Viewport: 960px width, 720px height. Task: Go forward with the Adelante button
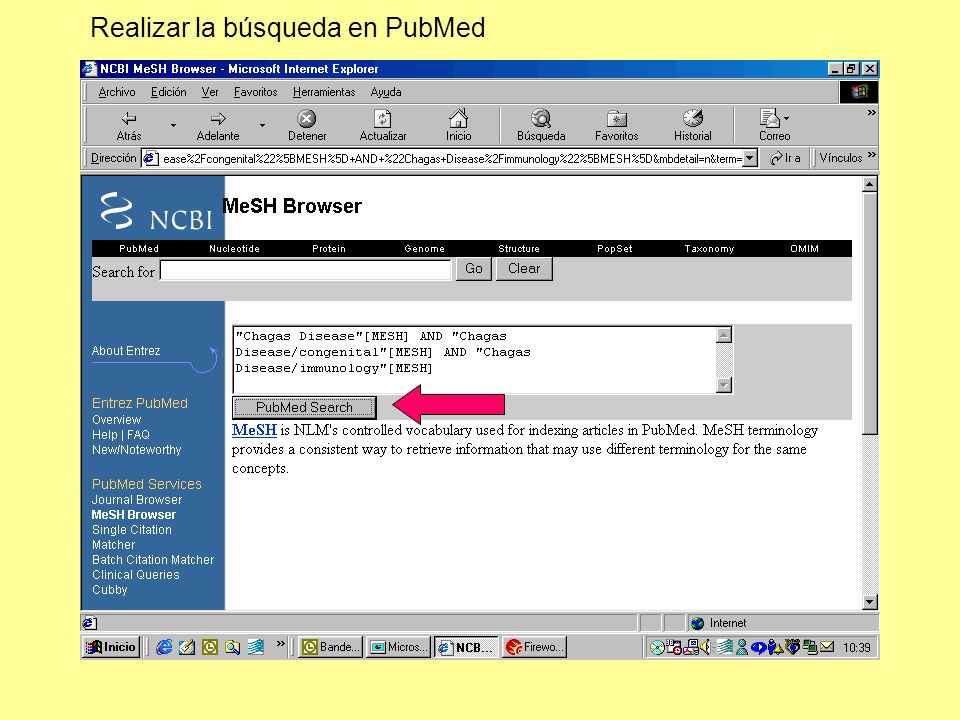click(x=218, y=126)
